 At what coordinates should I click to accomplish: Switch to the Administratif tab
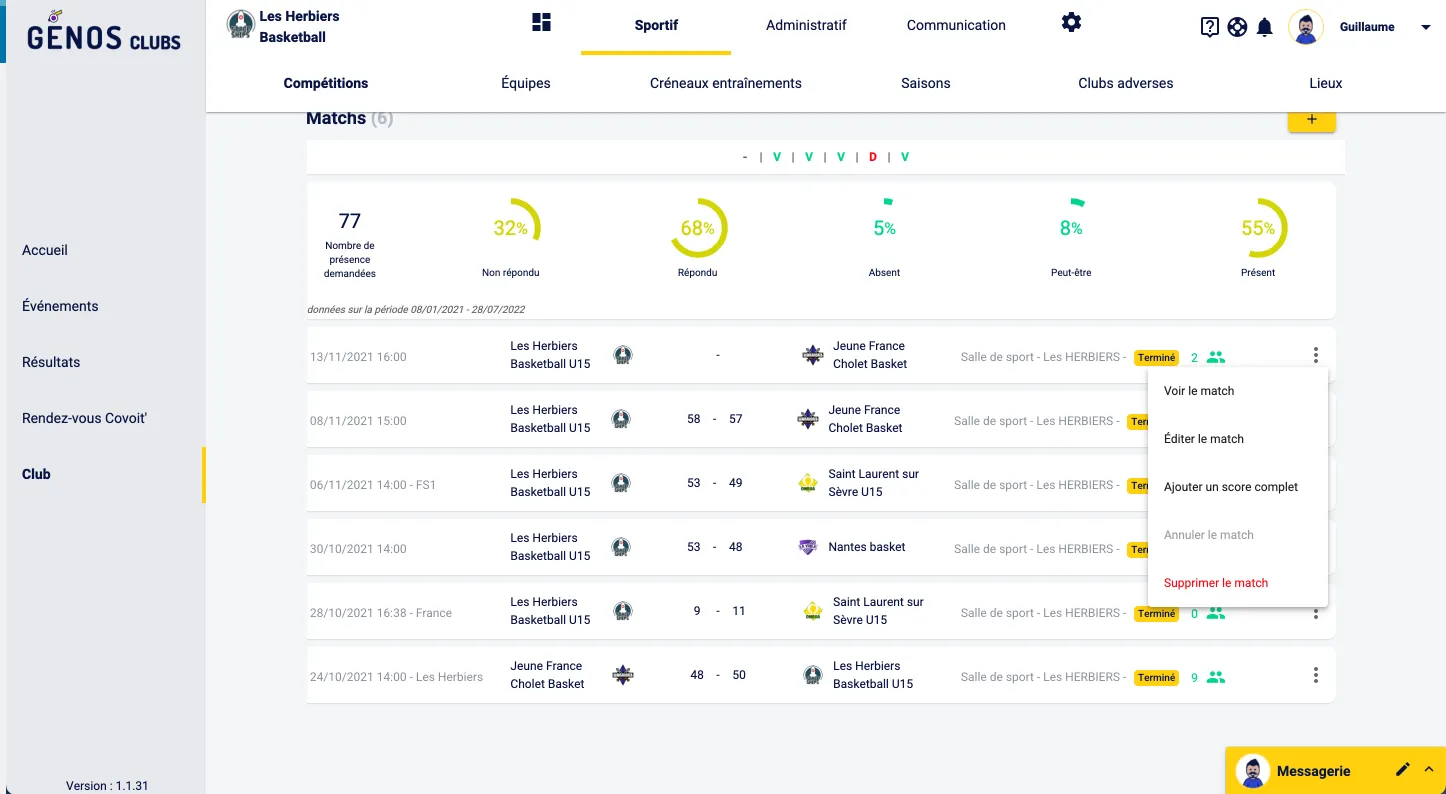coord(806,25)
